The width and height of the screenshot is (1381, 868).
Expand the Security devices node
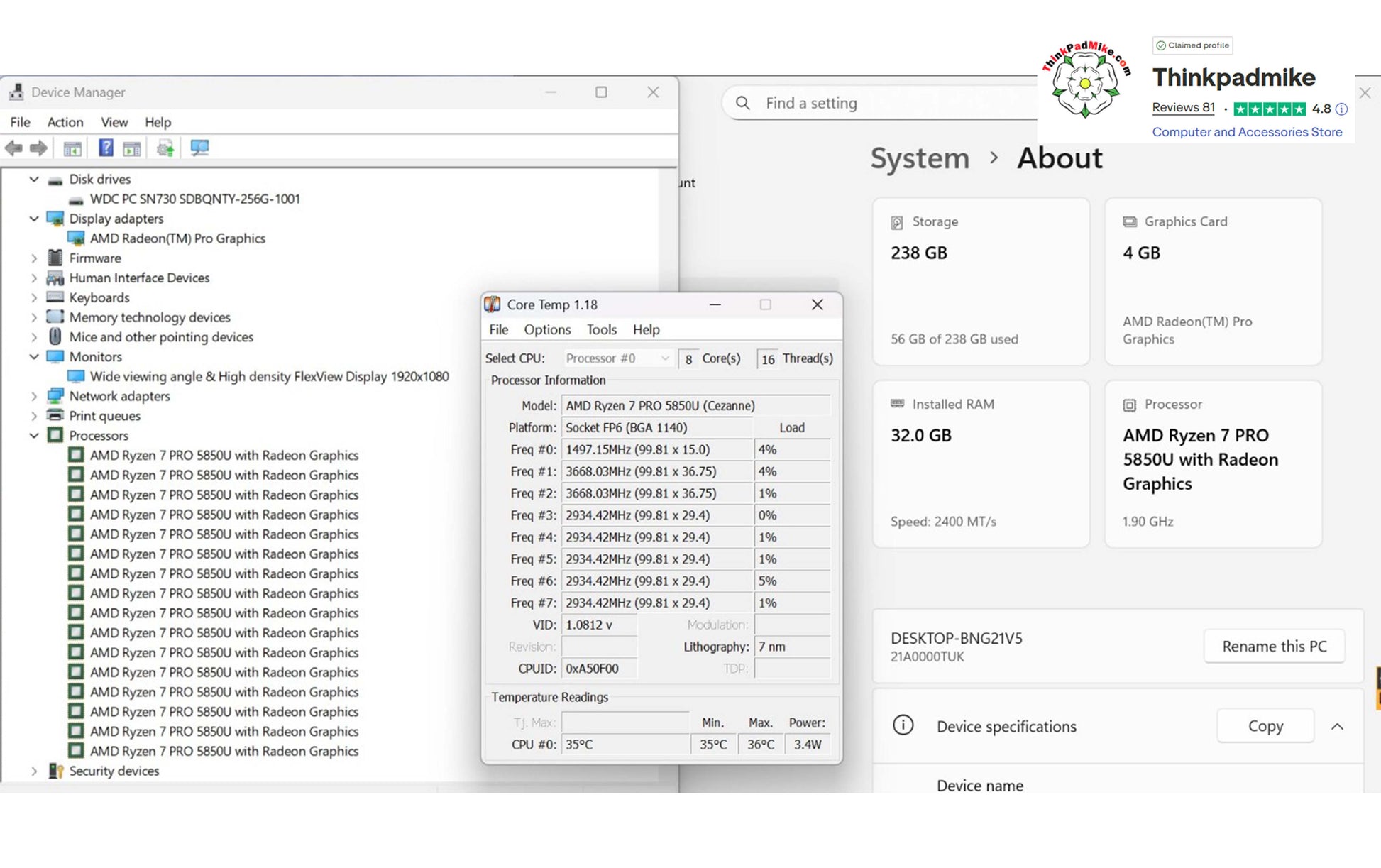coord(34,771)
